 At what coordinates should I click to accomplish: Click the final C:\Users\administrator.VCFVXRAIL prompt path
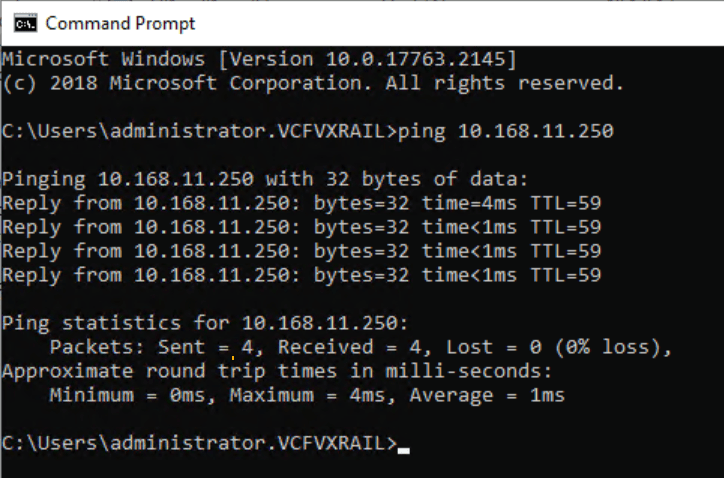click(200, 443)
